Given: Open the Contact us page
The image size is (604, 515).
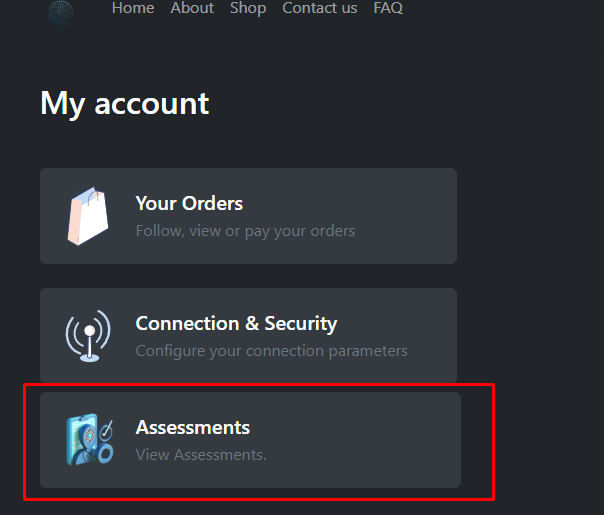Looking at the screenshot, I should [319, 8].
